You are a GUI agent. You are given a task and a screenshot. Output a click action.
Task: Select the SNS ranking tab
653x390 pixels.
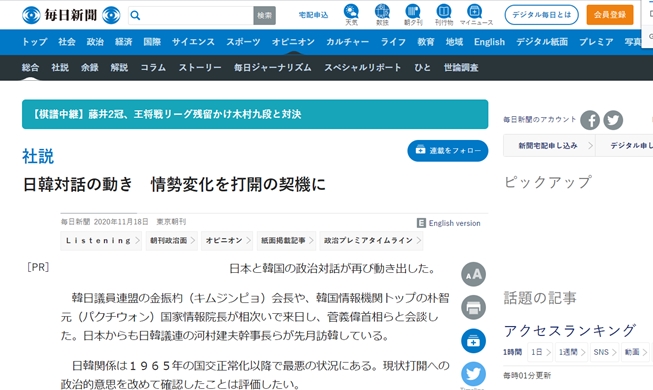coord(604,352)
